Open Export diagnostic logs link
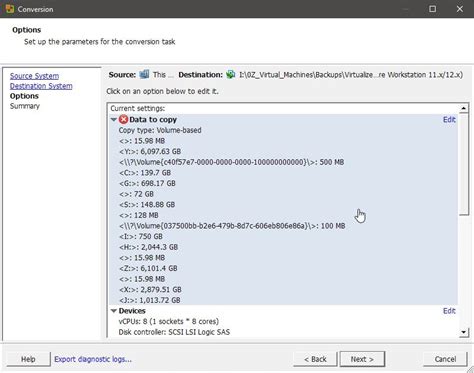This screenshot has width=474, height=373. (x=93, y=359)
